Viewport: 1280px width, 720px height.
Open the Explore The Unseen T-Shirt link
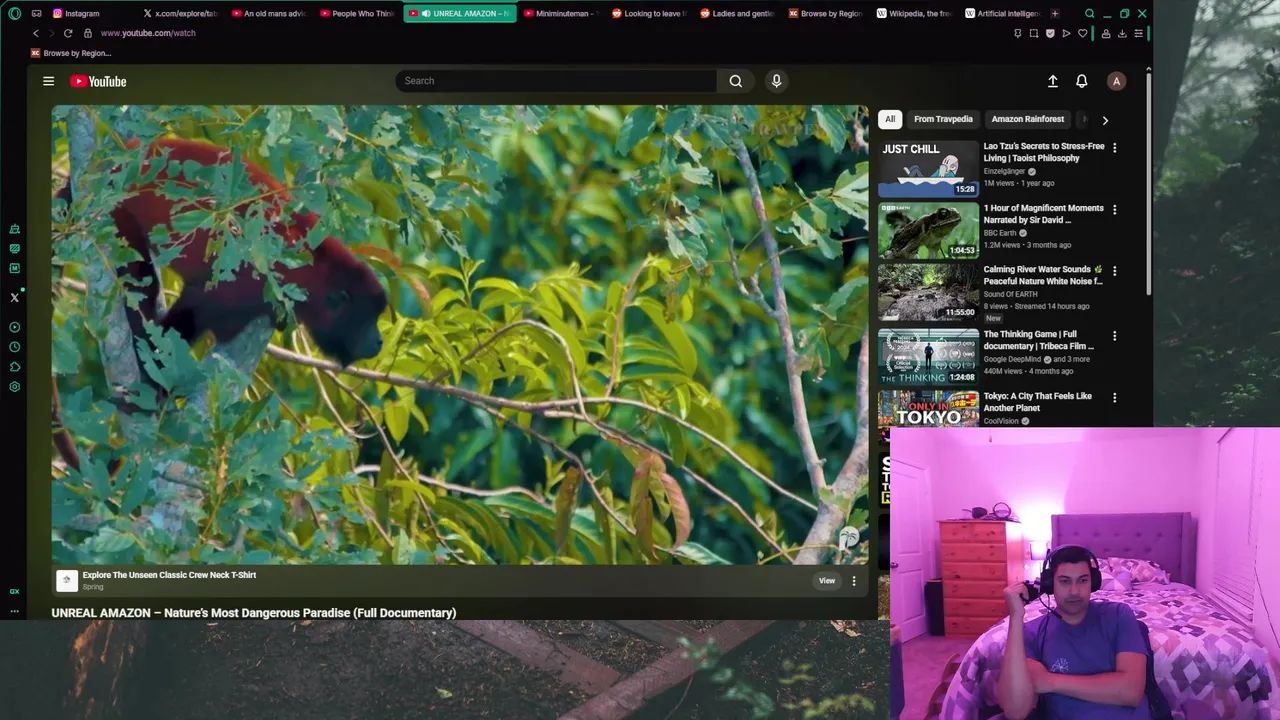169,575
